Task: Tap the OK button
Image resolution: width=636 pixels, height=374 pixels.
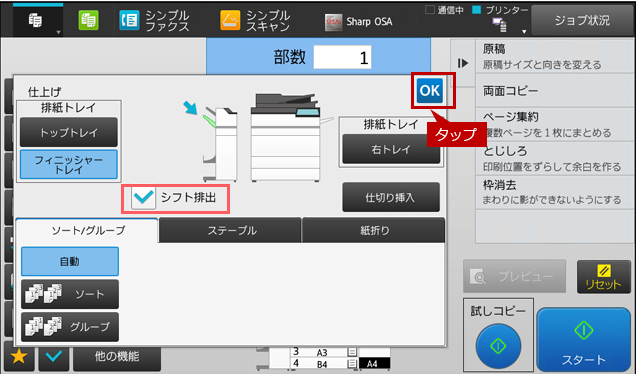Action: point(430,90)
